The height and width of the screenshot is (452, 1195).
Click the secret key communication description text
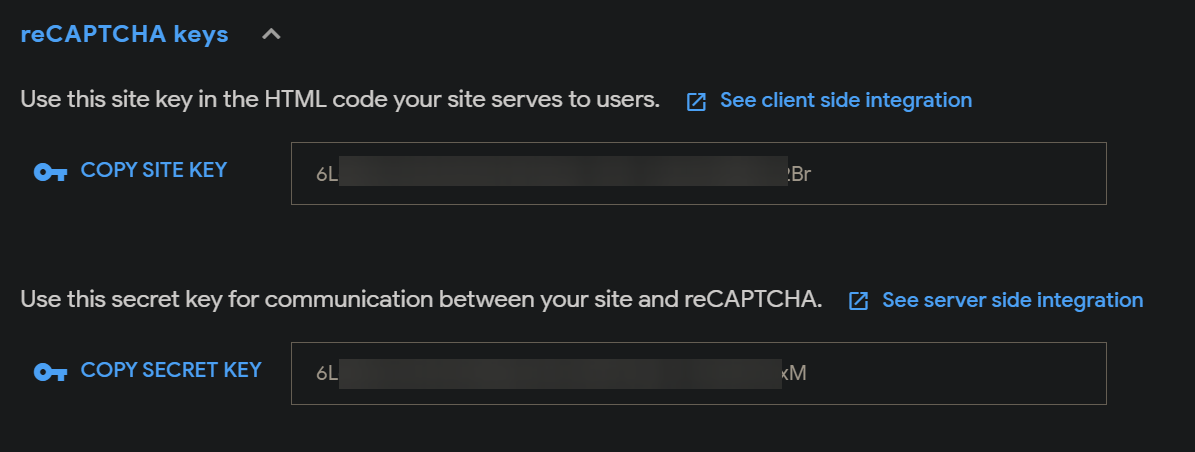tap(420, 300)
